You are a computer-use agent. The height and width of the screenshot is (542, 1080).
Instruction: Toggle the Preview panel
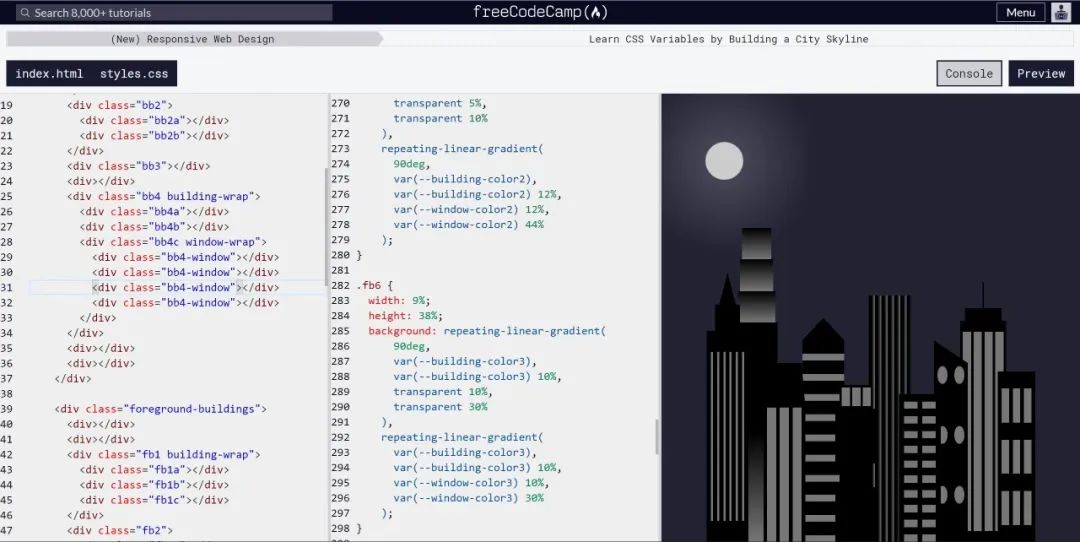[1041, 74]
